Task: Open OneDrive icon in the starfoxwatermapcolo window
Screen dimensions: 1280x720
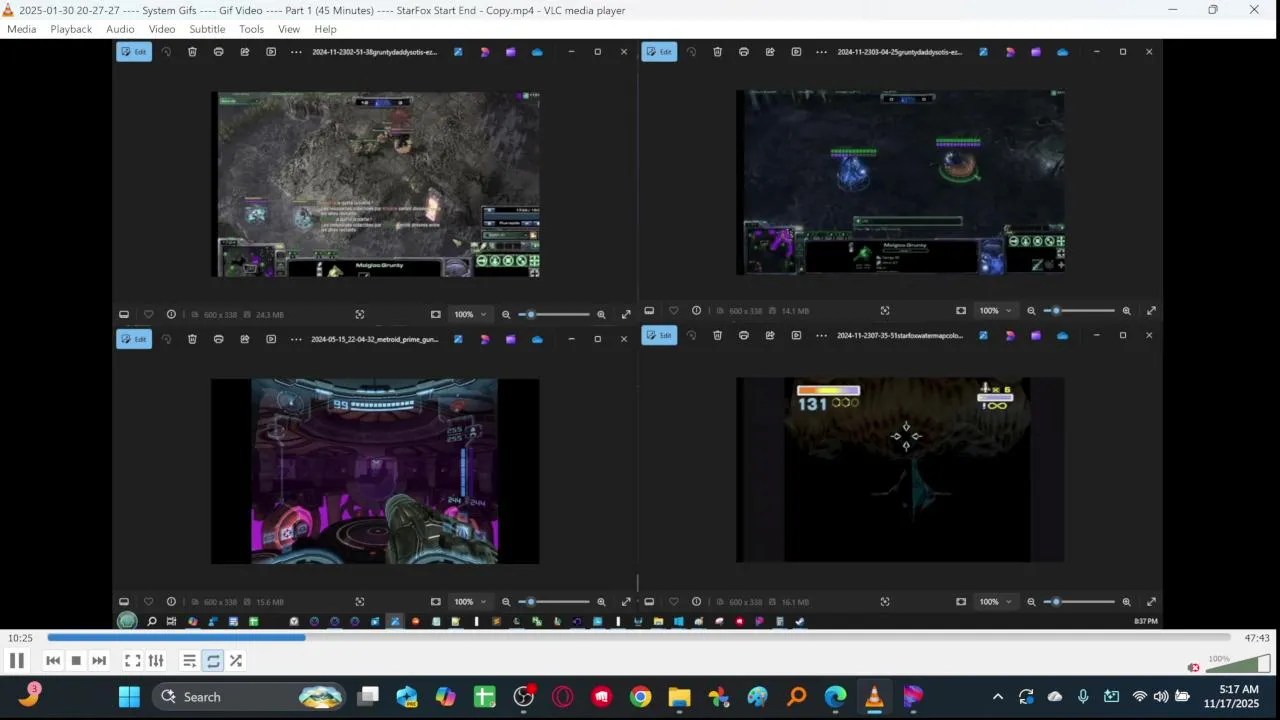Action: [1062, 335]
